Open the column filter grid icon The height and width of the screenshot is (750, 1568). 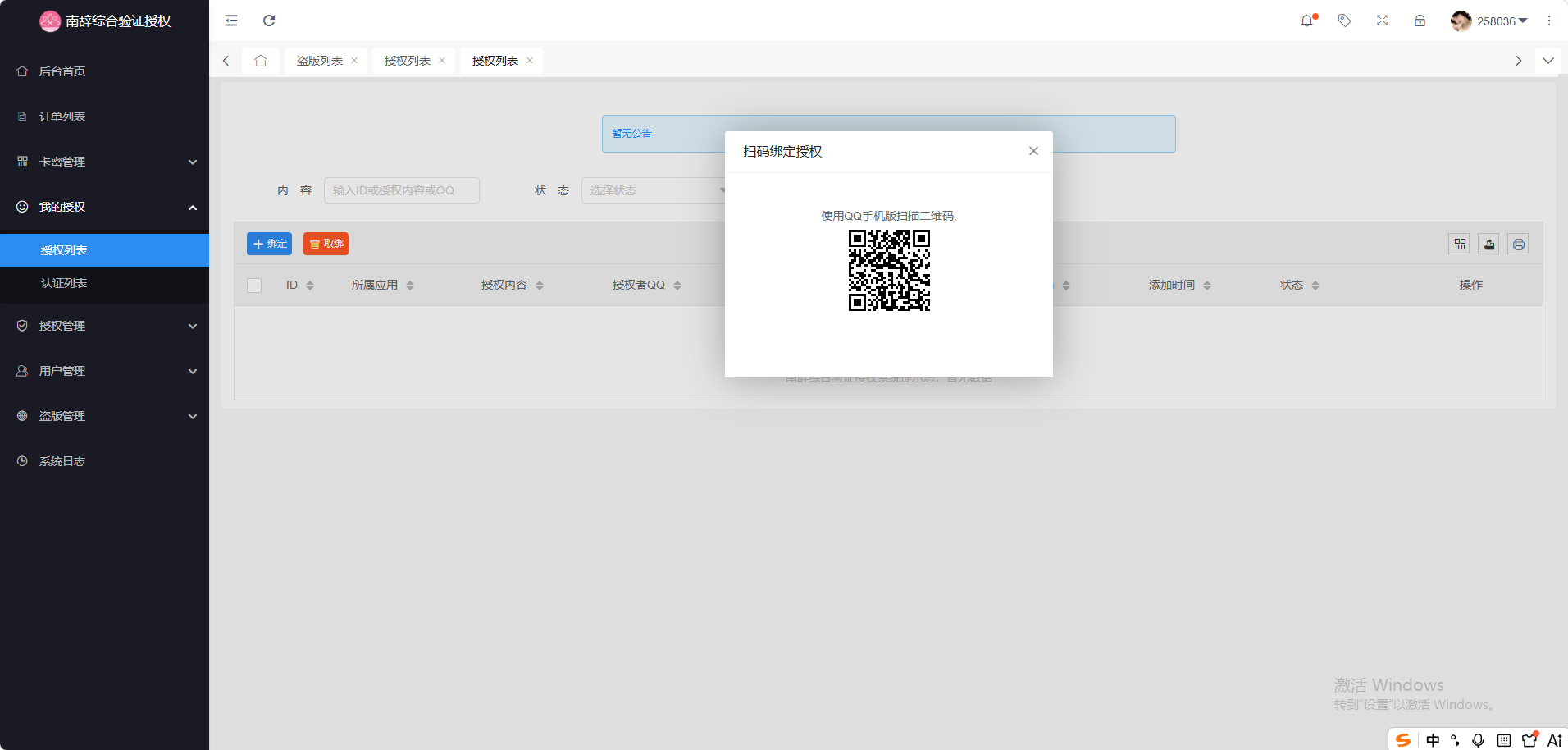[1459, 244]
